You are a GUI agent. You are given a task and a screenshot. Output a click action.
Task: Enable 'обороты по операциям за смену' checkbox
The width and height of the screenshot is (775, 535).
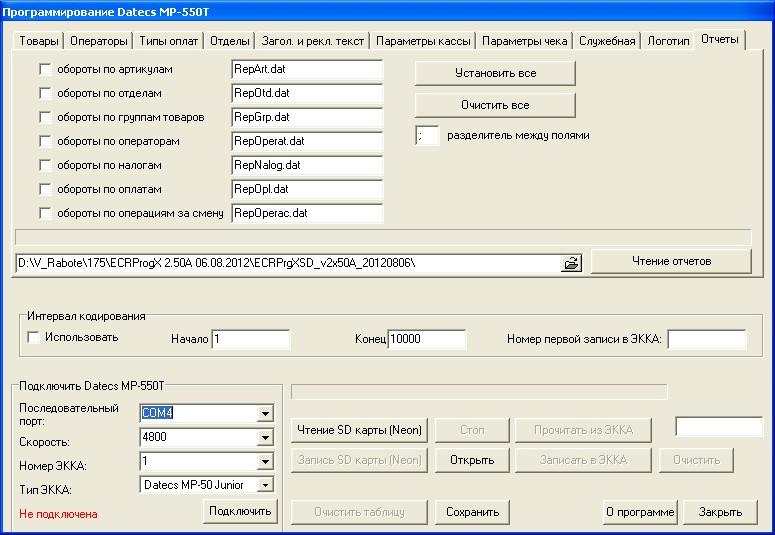pyautogui.click(x=45, y=213)
